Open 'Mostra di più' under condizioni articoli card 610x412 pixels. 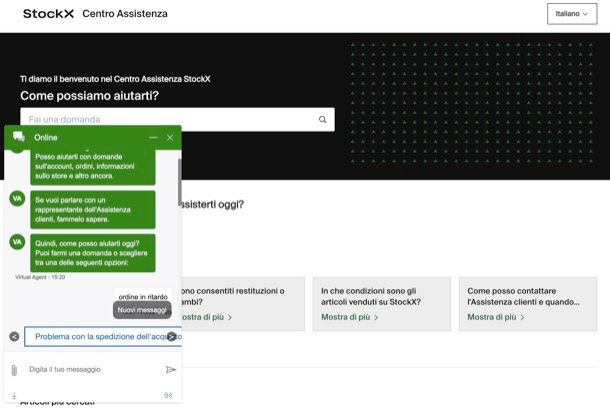[349, 317]
